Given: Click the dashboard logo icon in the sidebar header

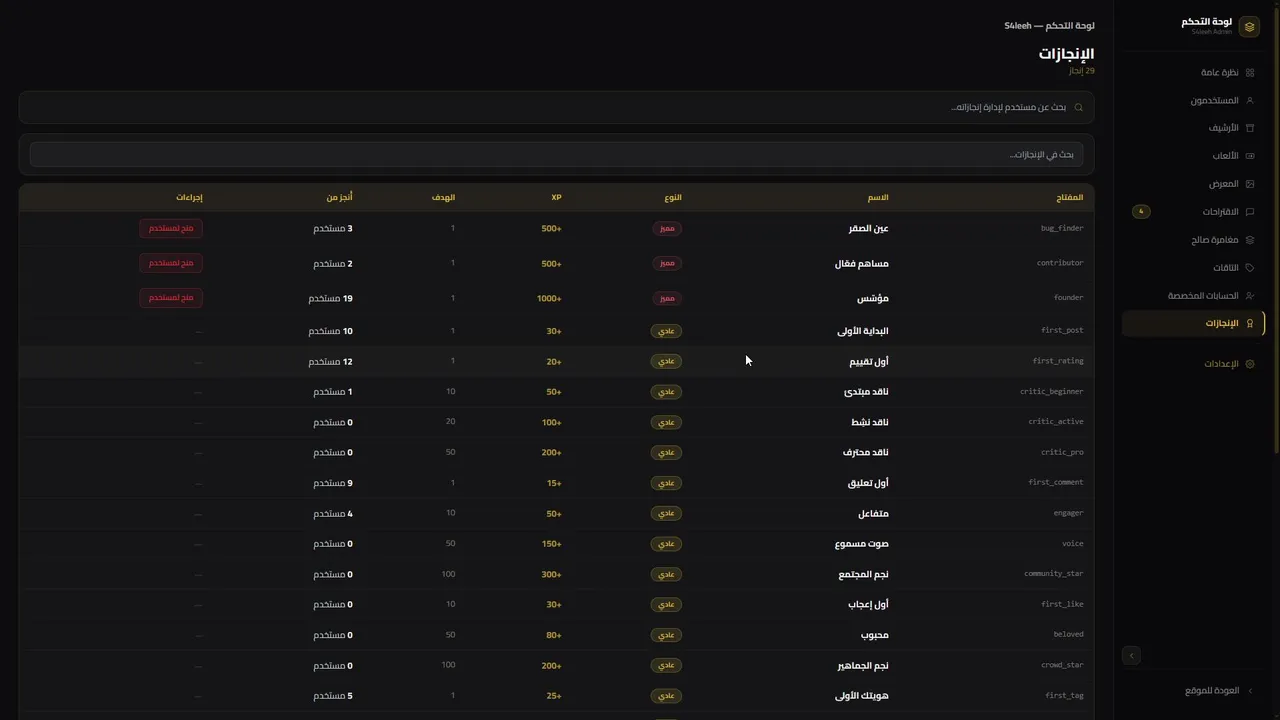Looking at the screenshot, I should point(1249,27).
